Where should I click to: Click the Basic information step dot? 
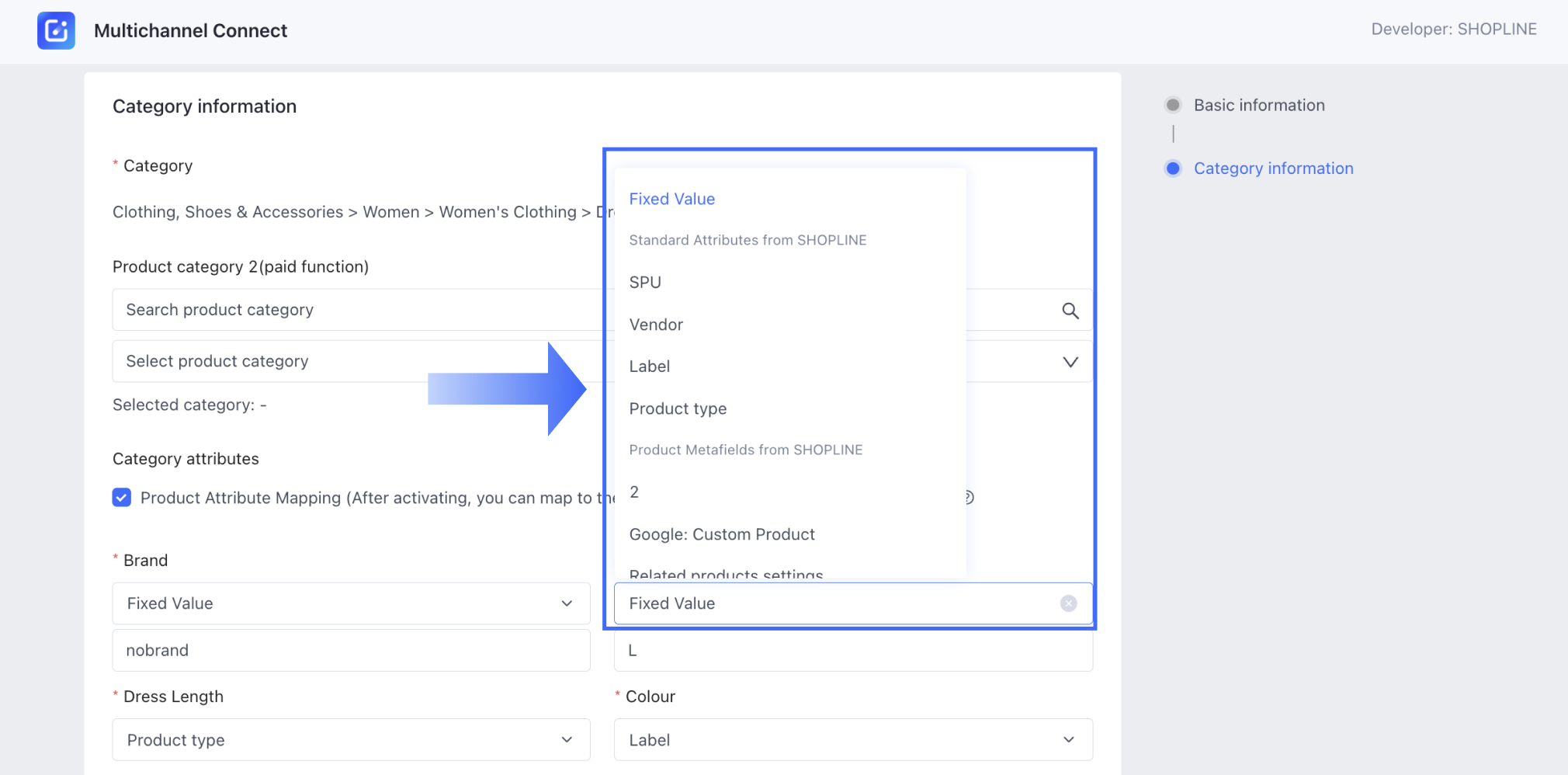[1173, 105]
